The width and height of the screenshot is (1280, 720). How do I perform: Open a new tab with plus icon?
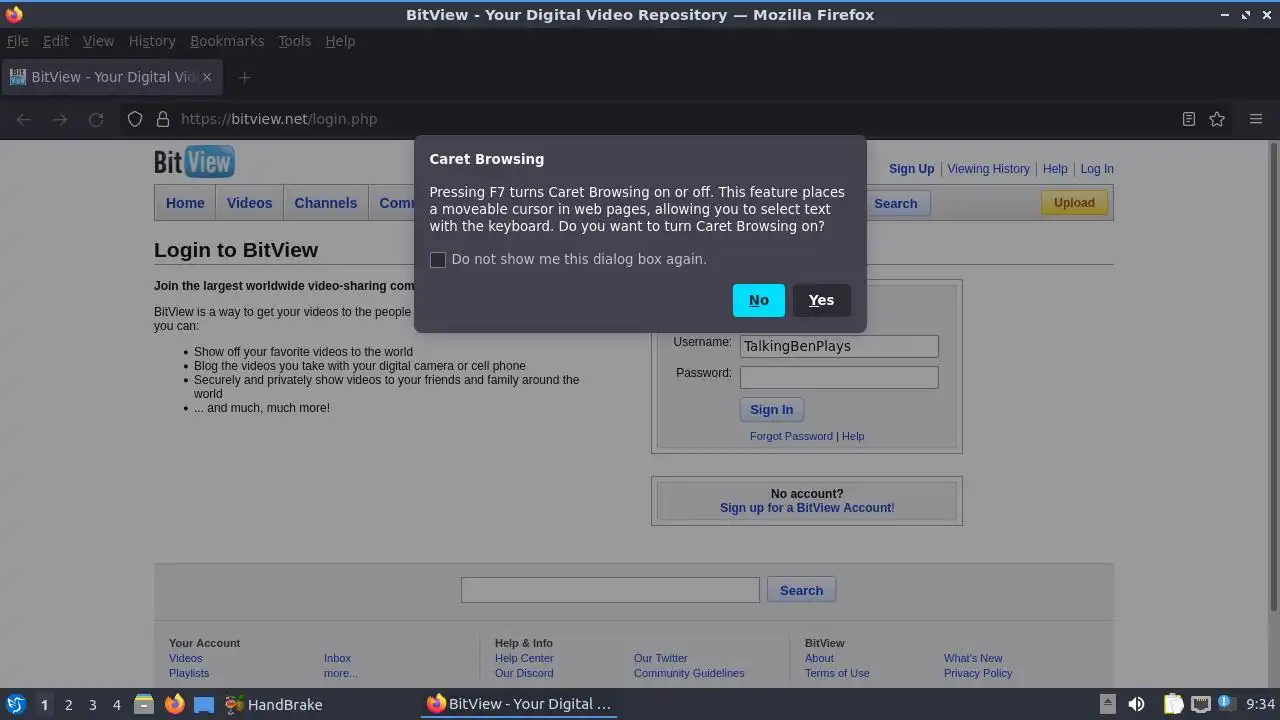244,77
